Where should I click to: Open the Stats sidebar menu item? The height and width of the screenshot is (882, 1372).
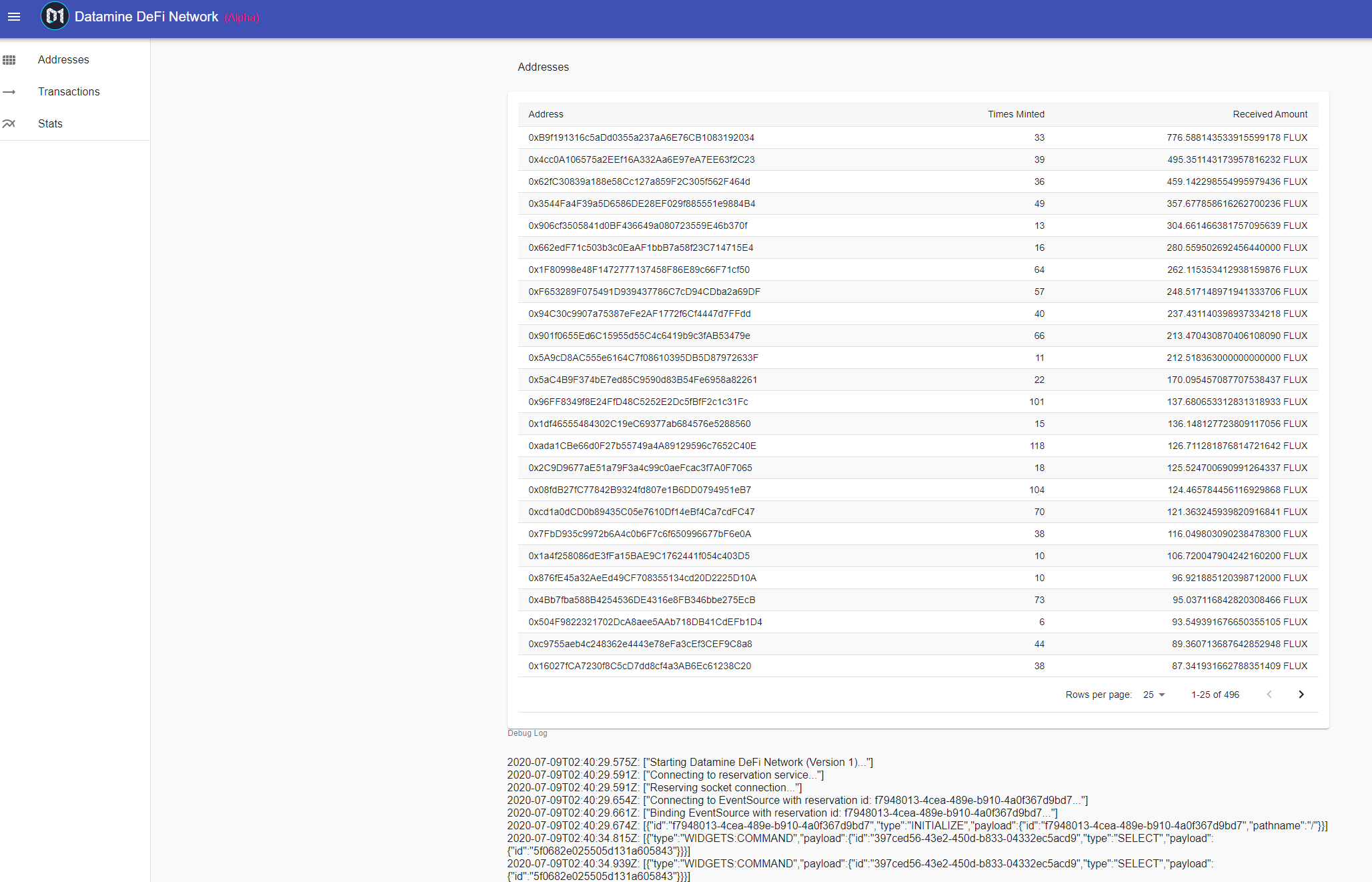(75, 123)
